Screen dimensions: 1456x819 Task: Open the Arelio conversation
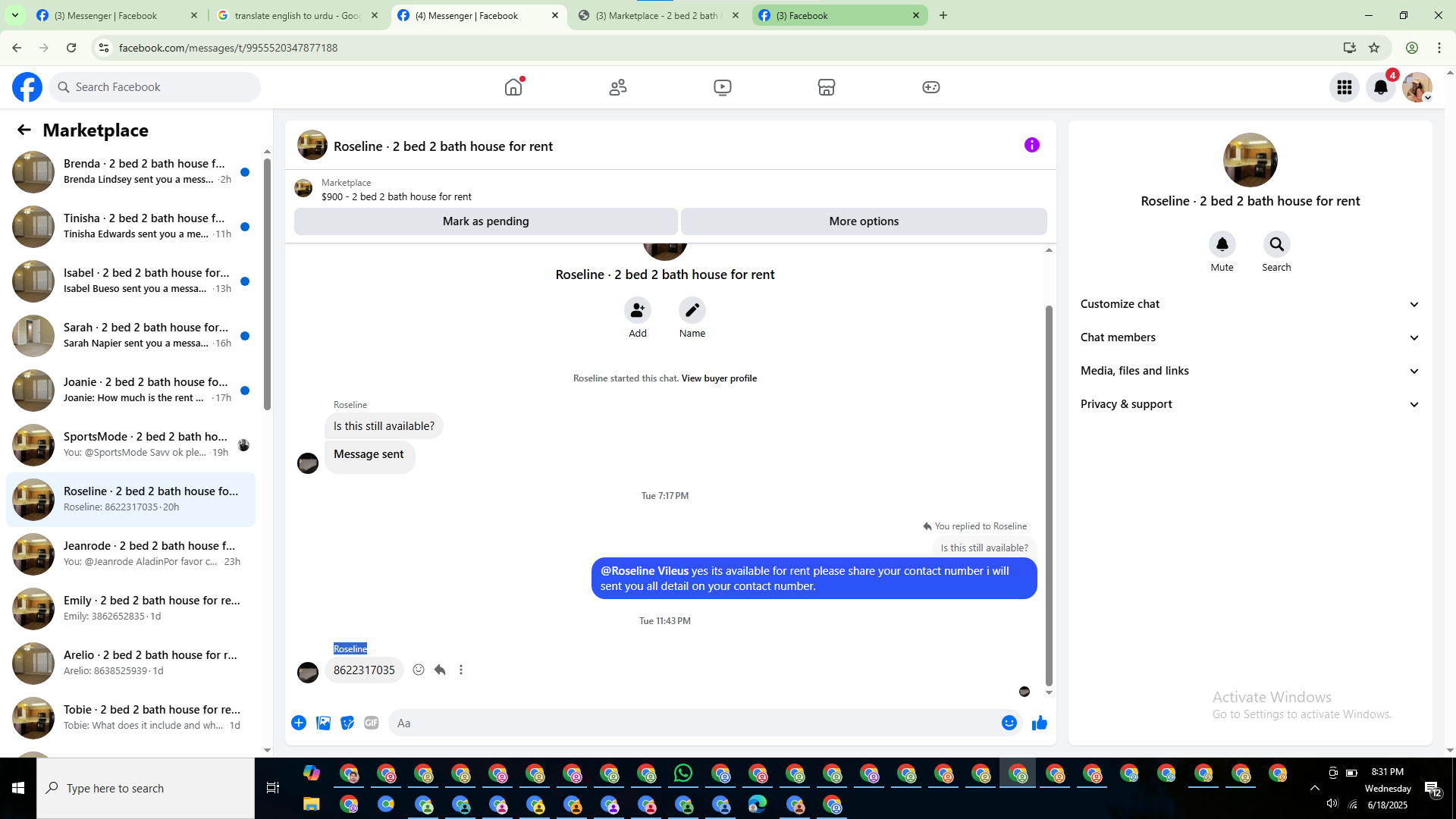(130, 664)
